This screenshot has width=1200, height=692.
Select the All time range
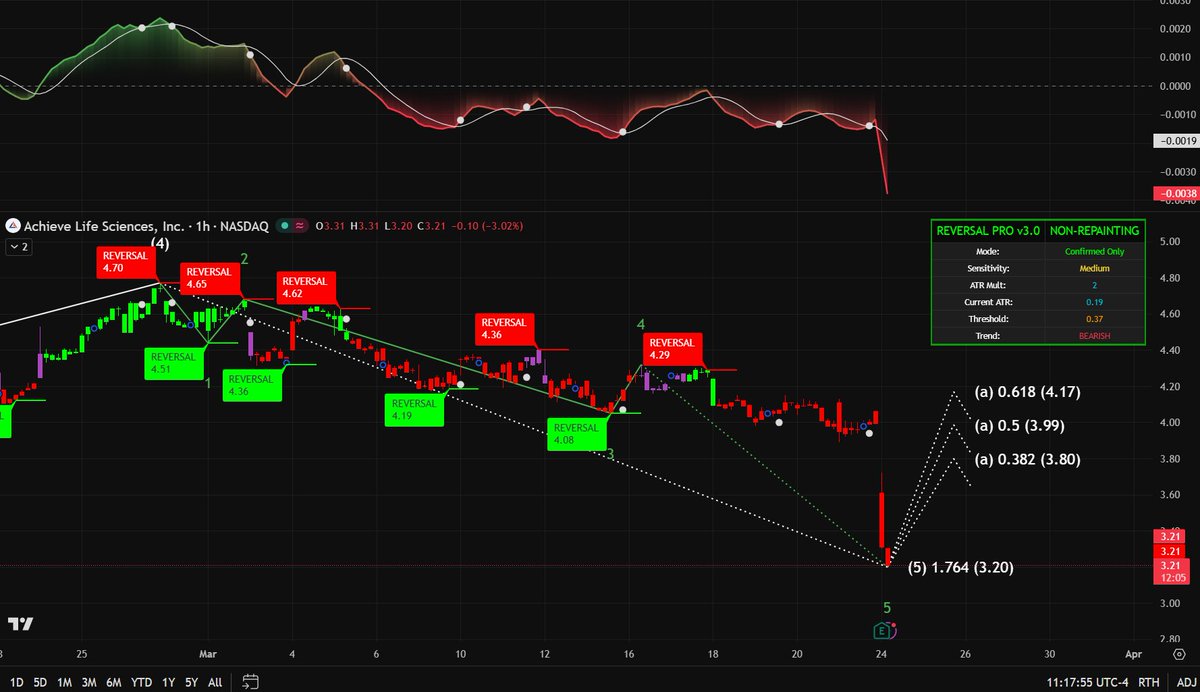tap(215, 682)
